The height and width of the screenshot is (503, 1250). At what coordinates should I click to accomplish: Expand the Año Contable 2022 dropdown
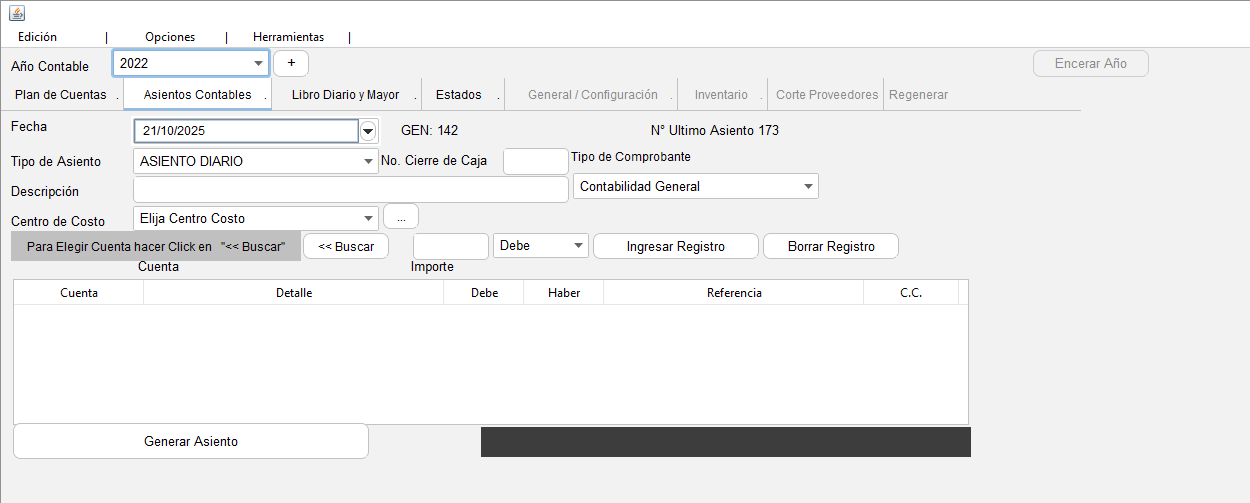[259, 63]
